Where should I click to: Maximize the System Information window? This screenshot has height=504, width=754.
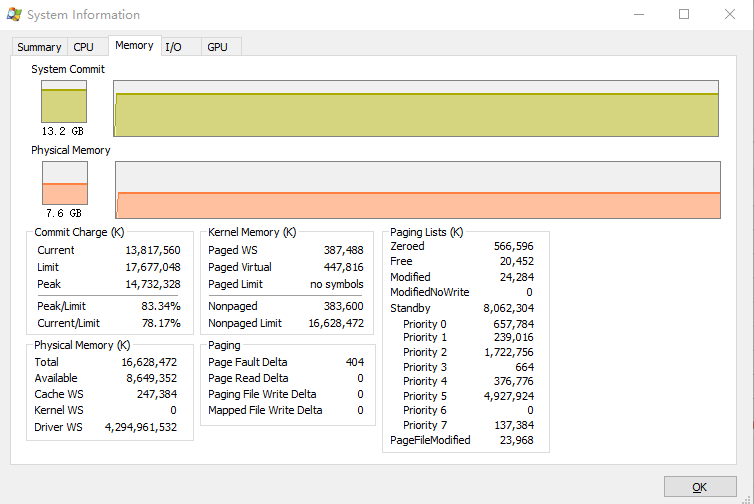click(684, 15)
